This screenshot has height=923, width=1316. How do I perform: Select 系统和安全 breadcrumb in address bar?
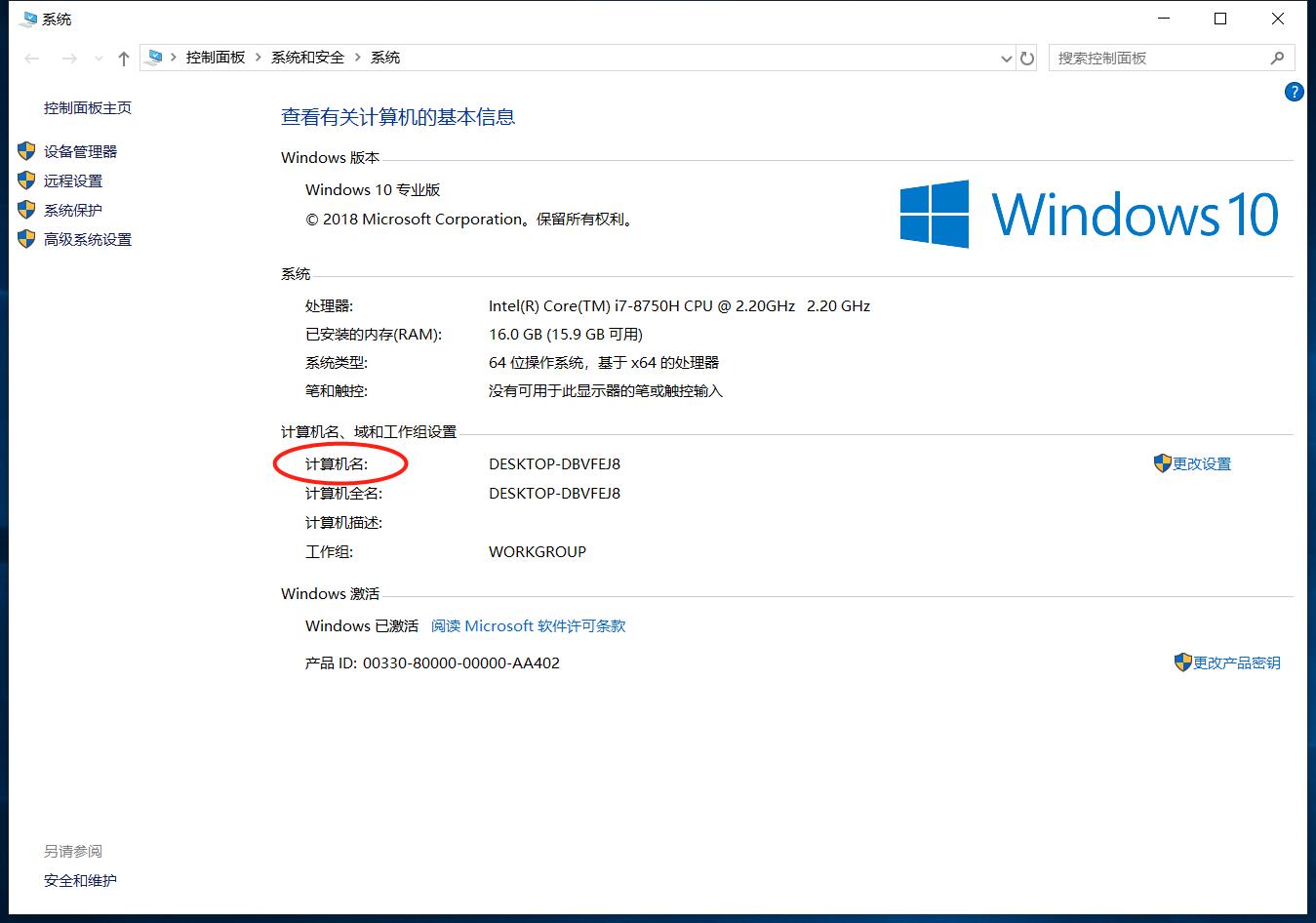pyautogui.click(x=307, y=58)
